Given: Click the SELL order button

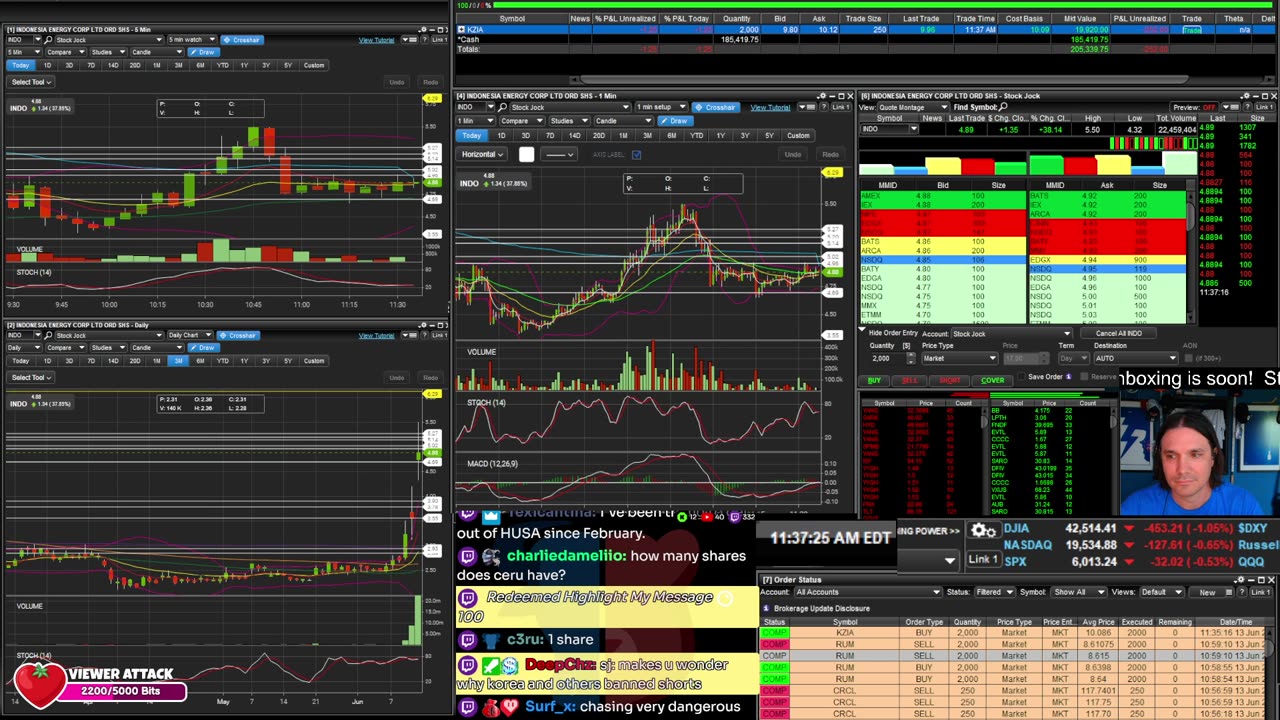Looking at the screenshot, I should click(x=909, y=380).
